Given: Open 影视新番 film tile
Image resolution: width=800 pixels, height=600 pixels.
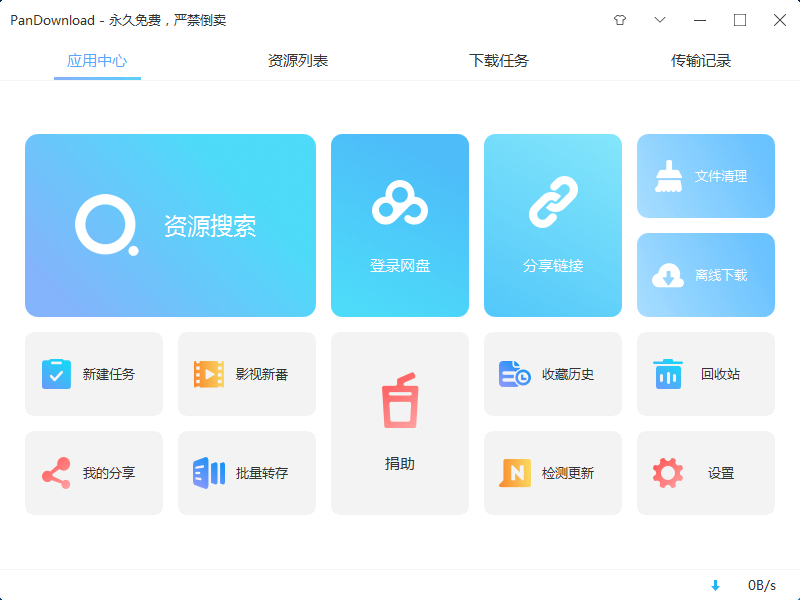Looking at the screenshot, I should tap(247, 374).
